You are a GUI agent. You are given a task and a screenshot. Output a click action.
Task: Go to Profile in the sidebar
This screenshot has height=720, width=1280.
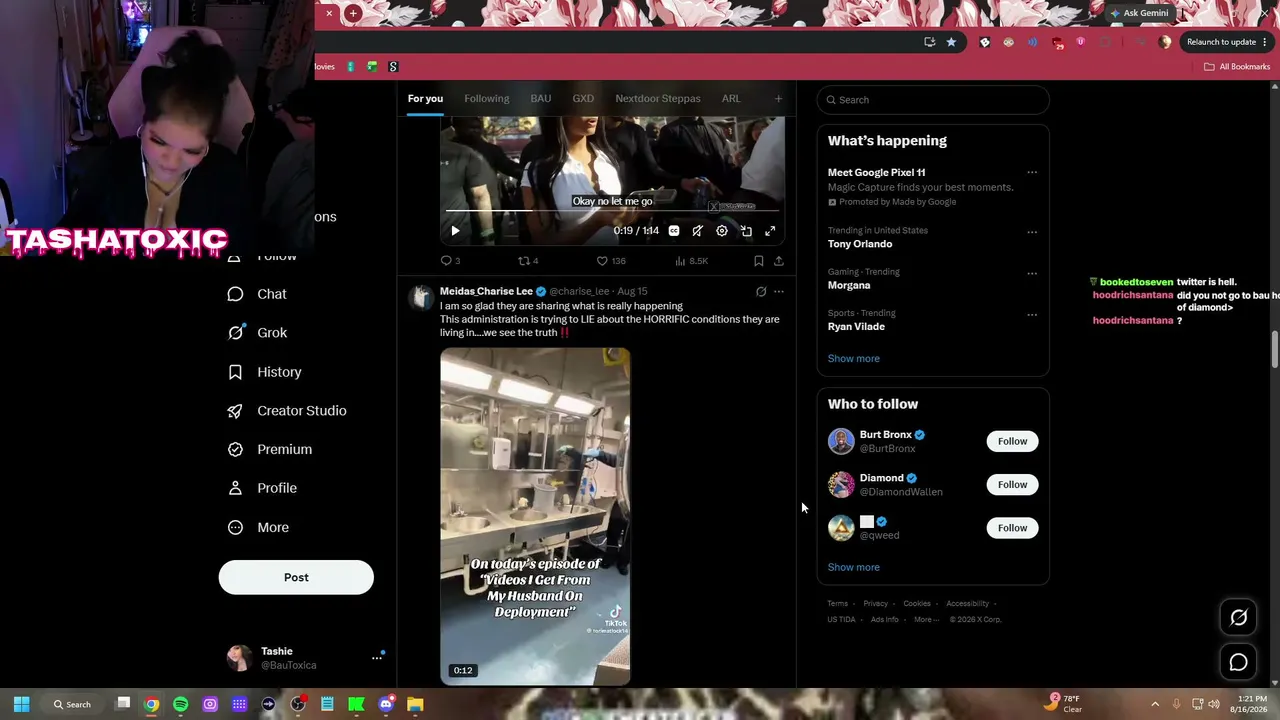pos(262,488)
